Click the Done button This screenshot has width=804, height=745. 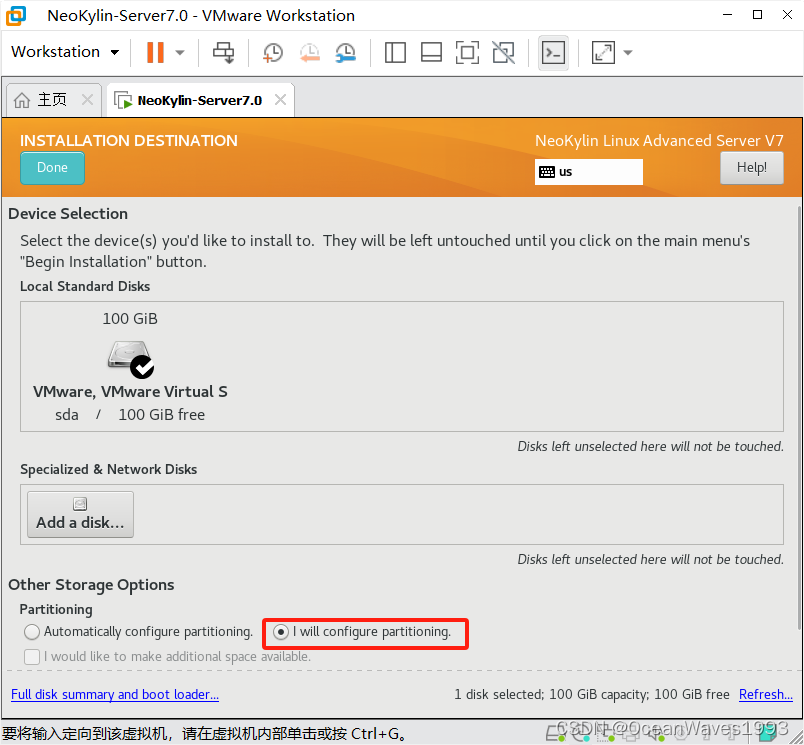52,168
